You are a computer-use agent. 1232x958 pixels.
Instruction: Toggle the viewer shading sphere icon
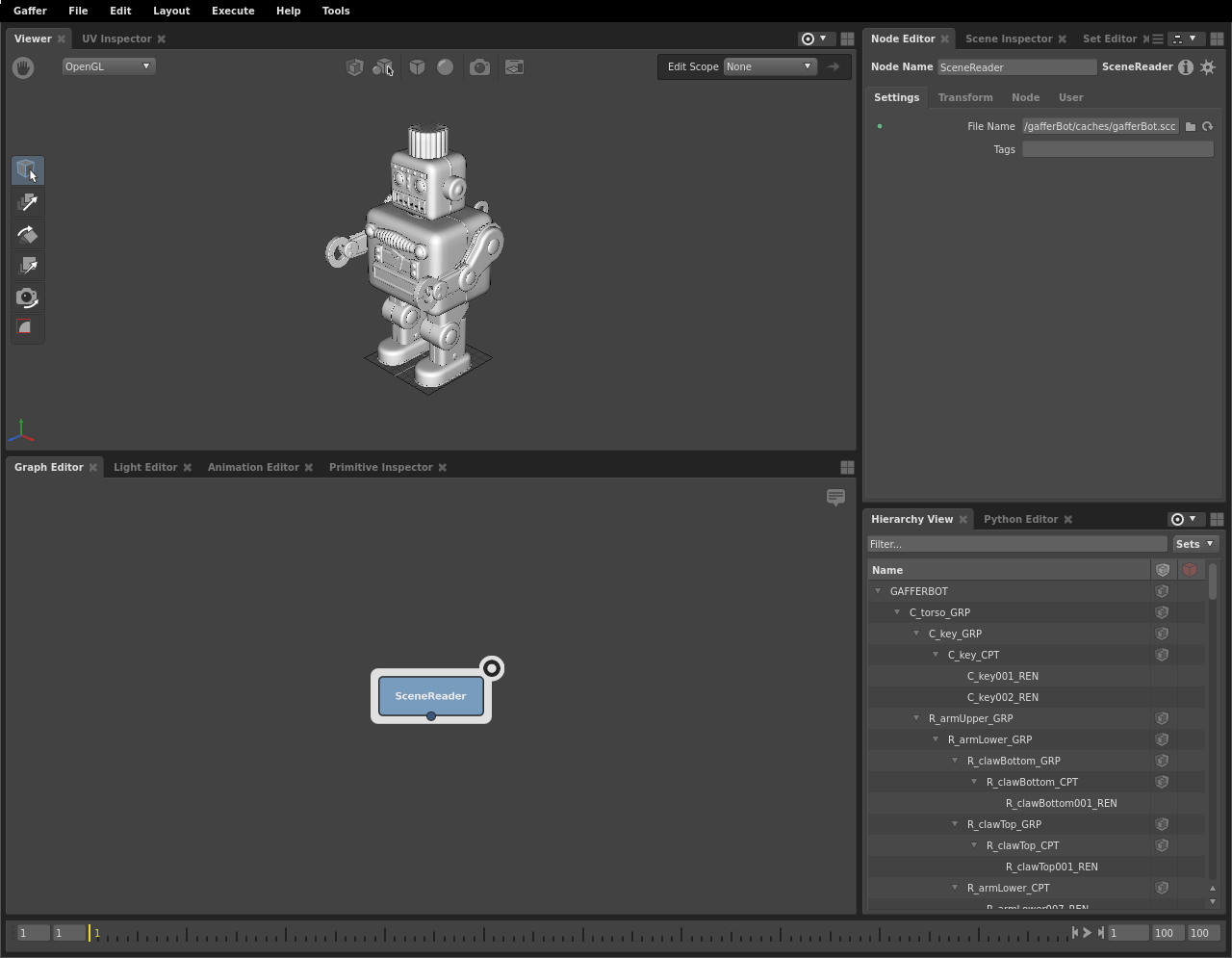coord(445,67)
